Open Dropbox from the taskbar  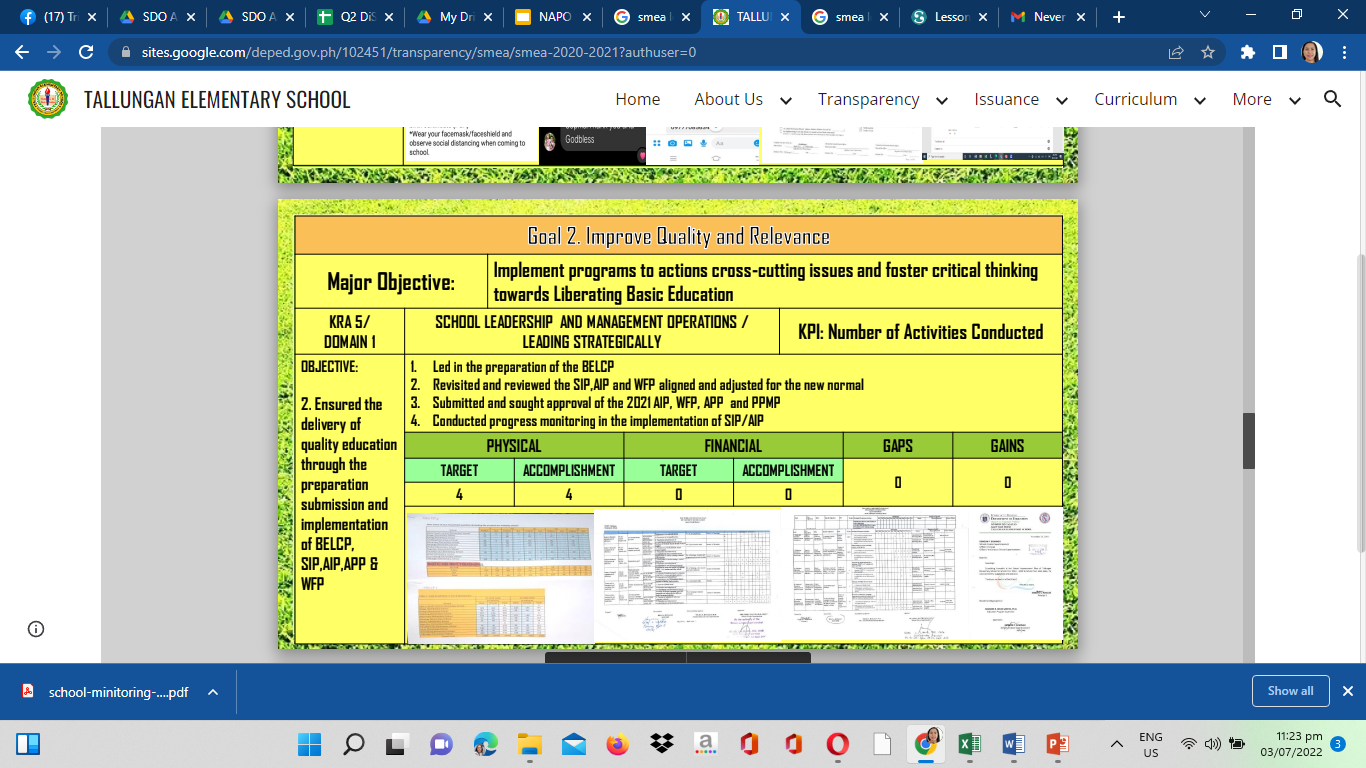(661, 744)
